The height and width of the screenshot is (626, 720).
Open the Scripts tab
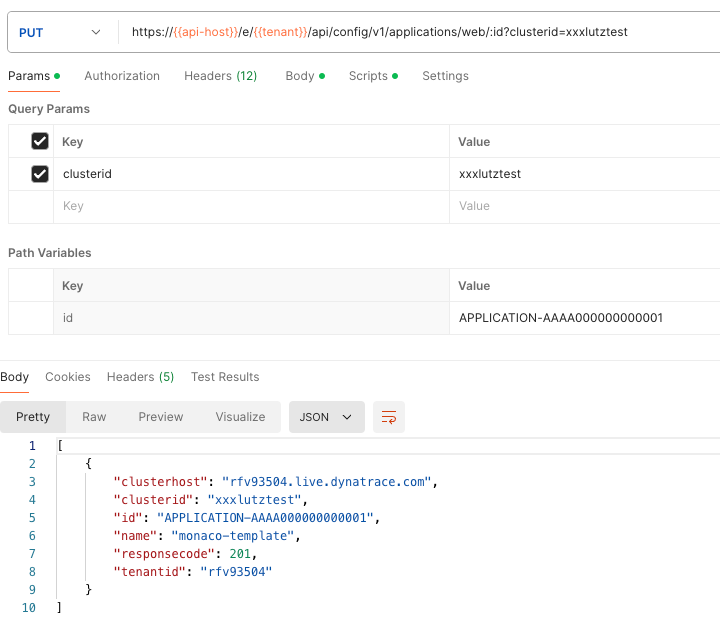[x=367, y=76]
